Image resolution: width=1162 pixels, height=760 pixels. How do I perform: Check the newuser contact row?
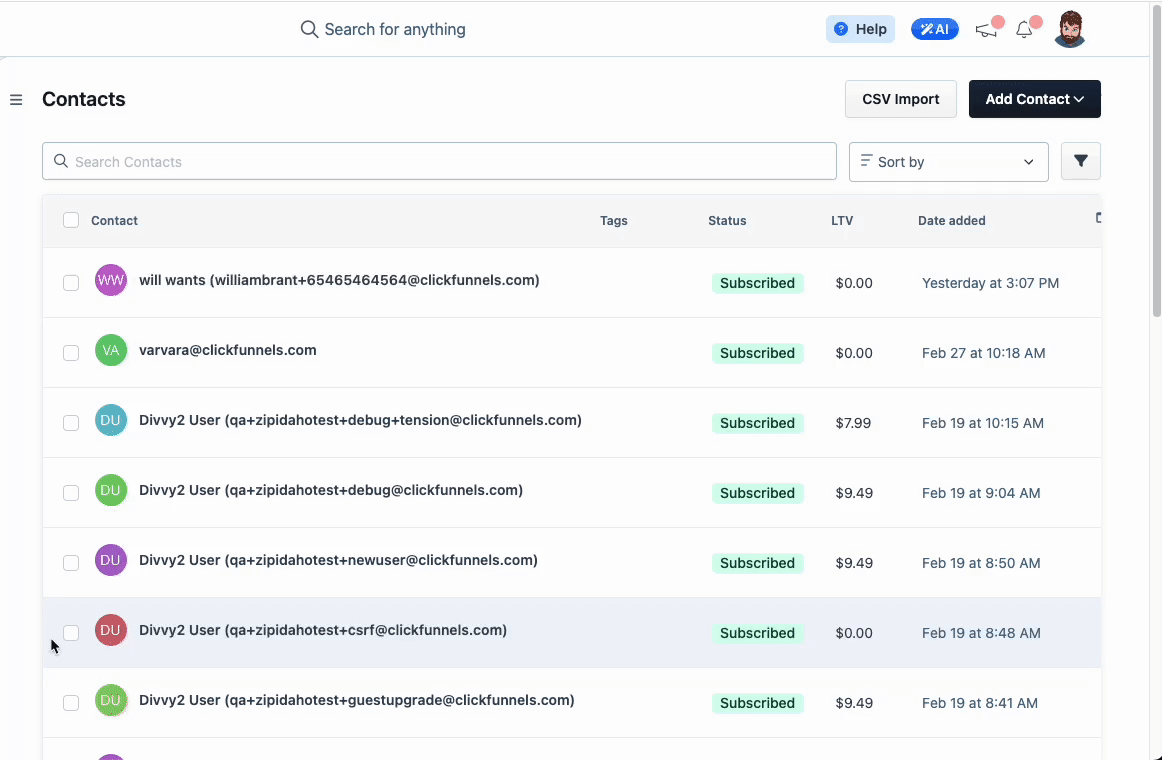coord(70,563)
